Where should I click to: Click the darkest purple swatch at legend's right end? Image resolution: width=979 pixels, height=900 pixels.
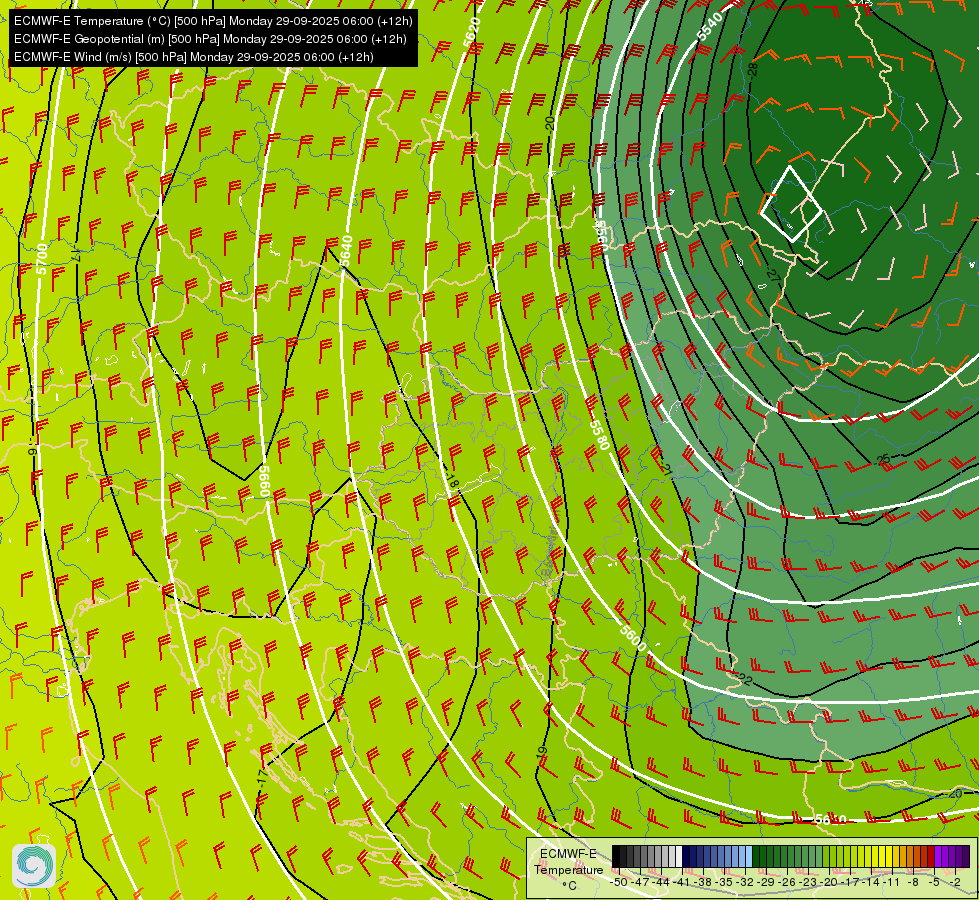point(967,856)
